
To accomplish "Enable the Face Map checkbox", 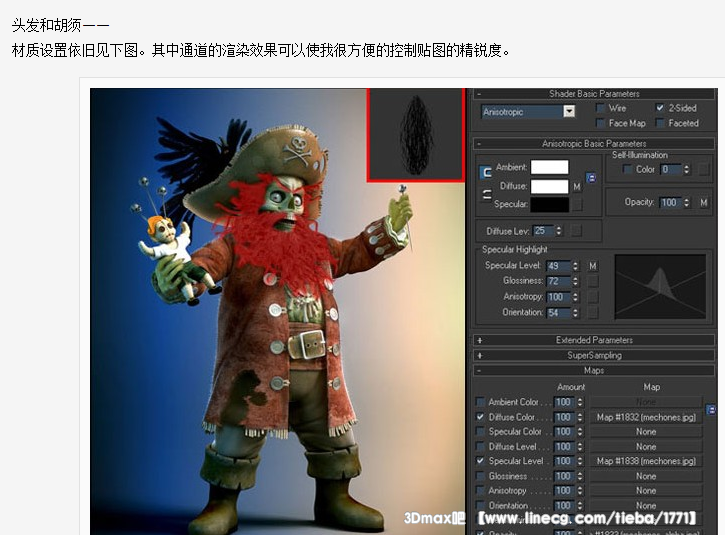I will pos(601,123).
